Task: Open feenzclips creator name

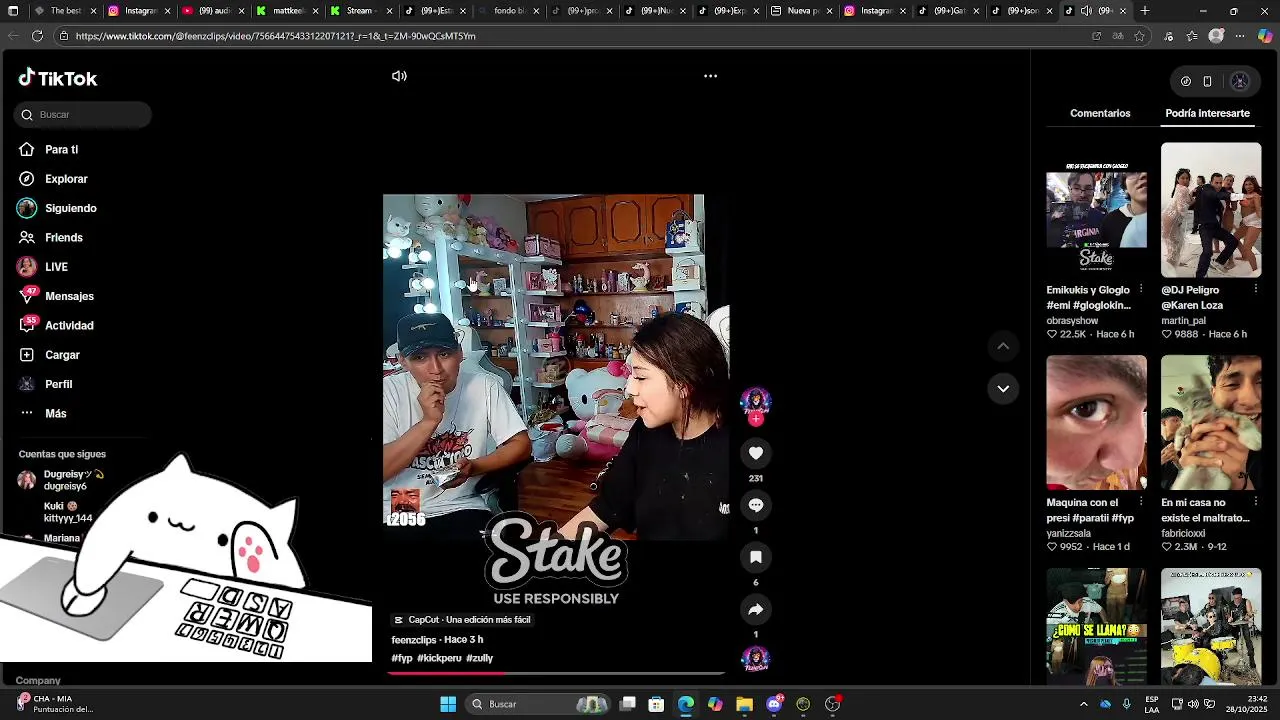Action: [x=414, y=640]
